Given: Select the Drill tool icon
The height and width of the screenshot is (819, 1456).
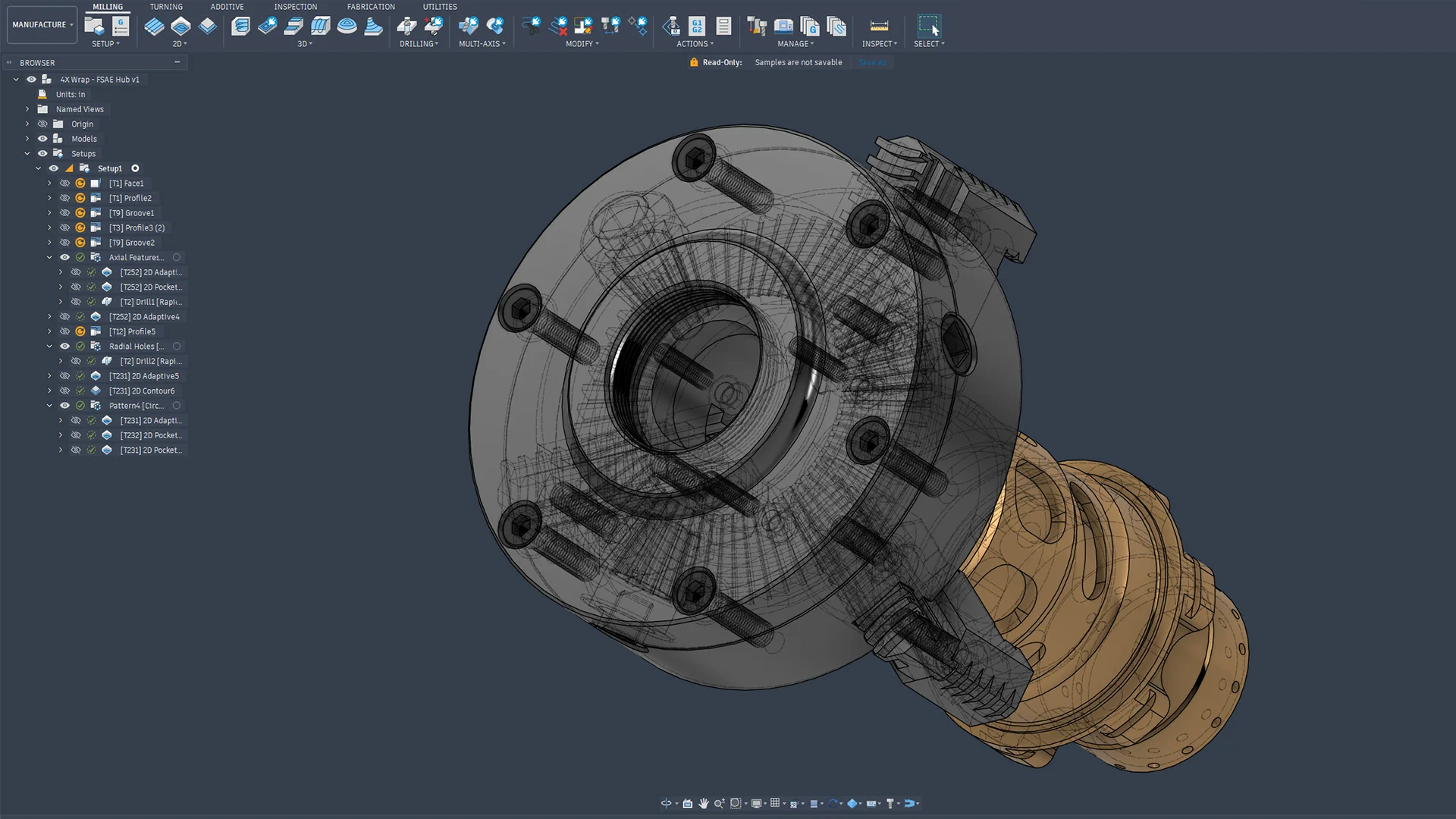Looking at the screenshot, I should [407, 26].
